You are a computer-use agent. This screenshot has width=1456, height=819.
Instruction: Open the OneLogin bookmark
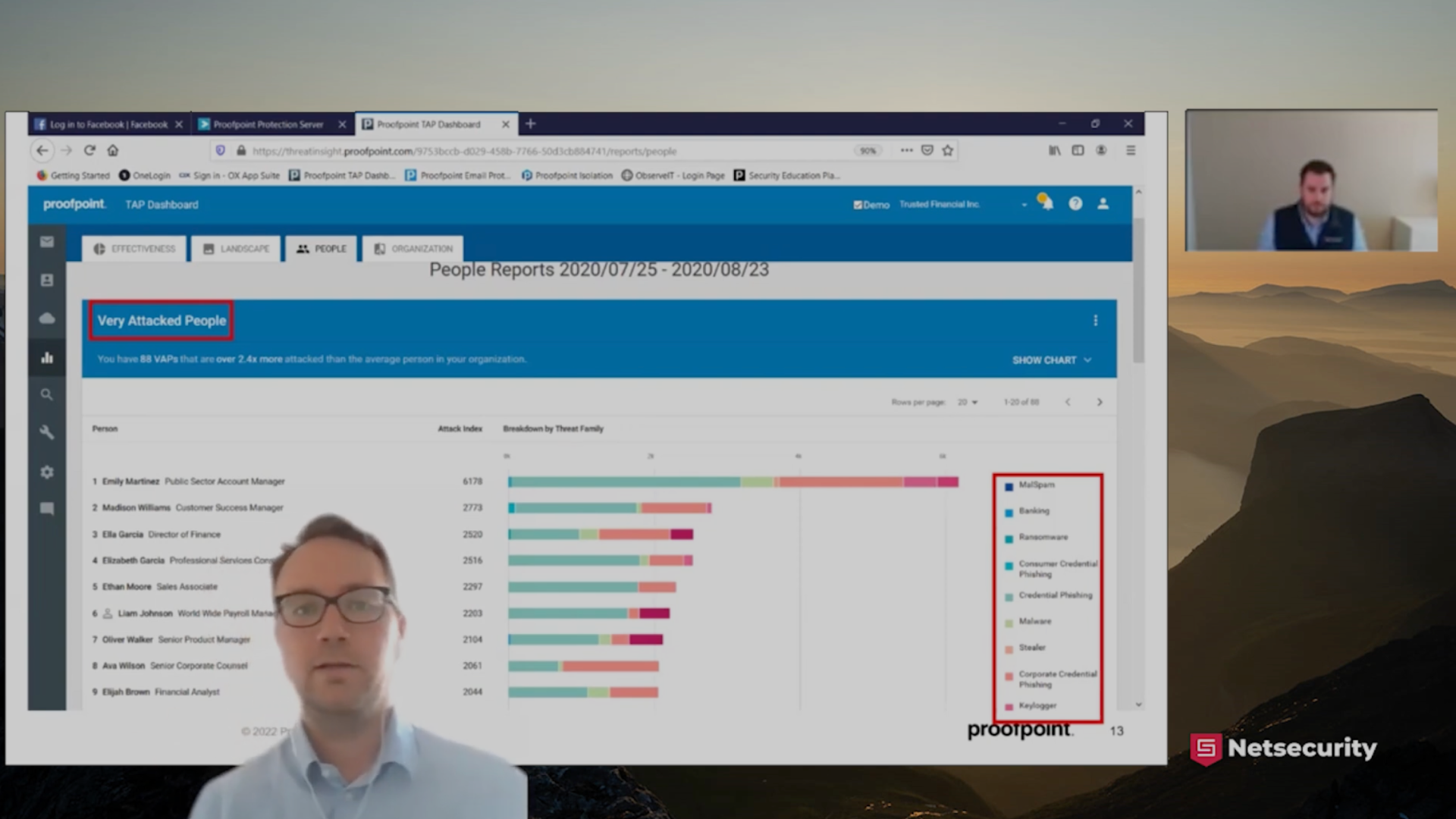pyautogui.click(x=145, y=175)
